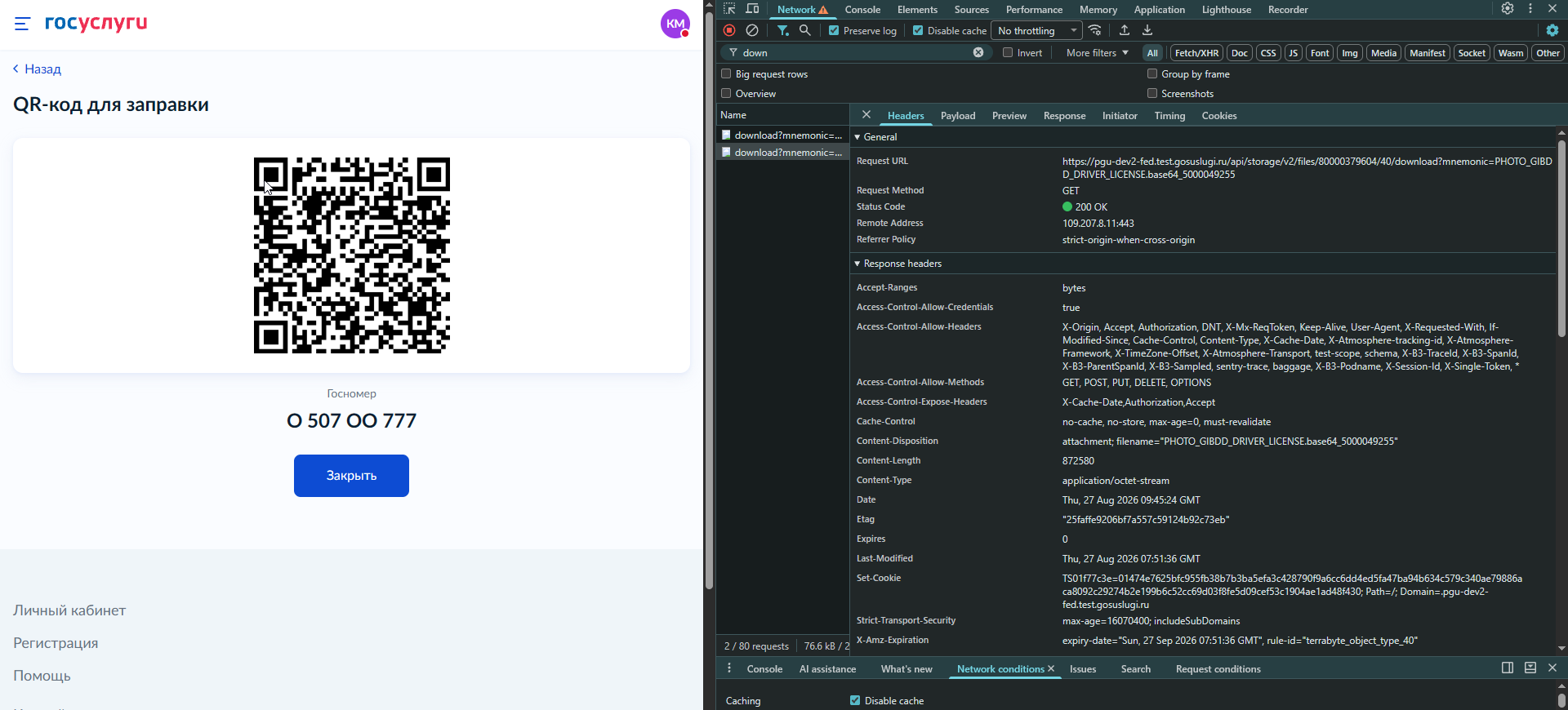Open the No throttling dropdown
The width and height of the screenshot is (1568, 710).
coord(1036,30)
